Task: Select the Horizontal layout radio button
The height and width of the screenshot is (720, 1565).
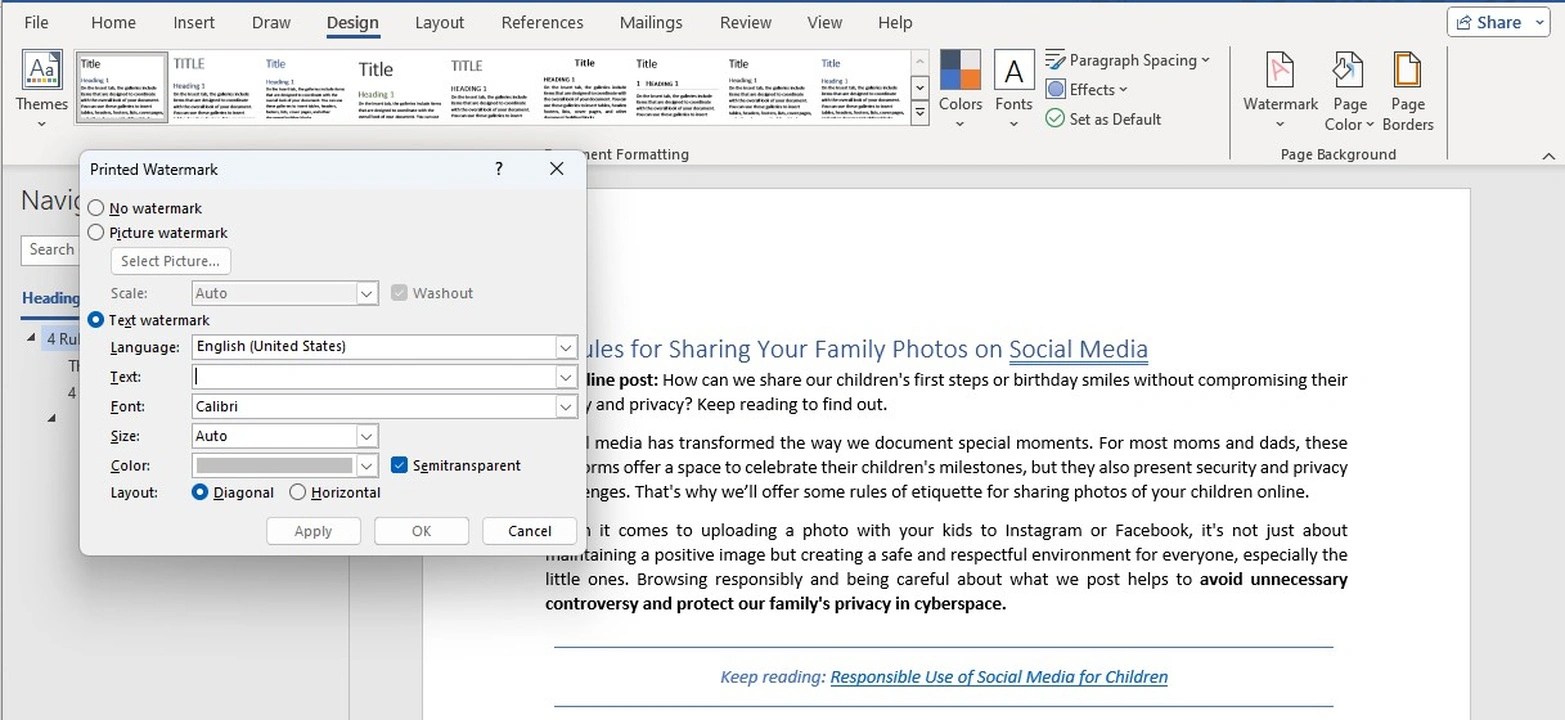Action: point(297,492)
